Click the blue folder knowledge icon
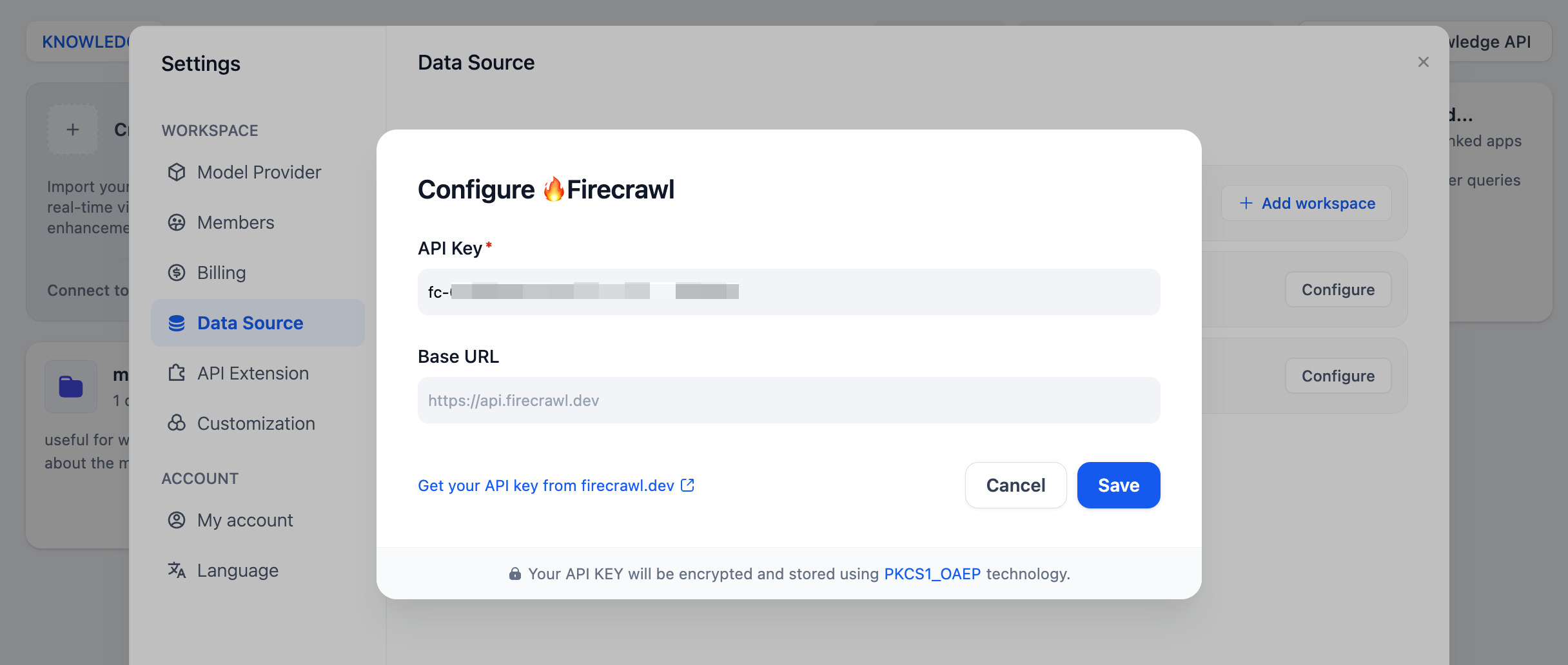The height and width of the screenshot is (665, 1568). (71, 387)
